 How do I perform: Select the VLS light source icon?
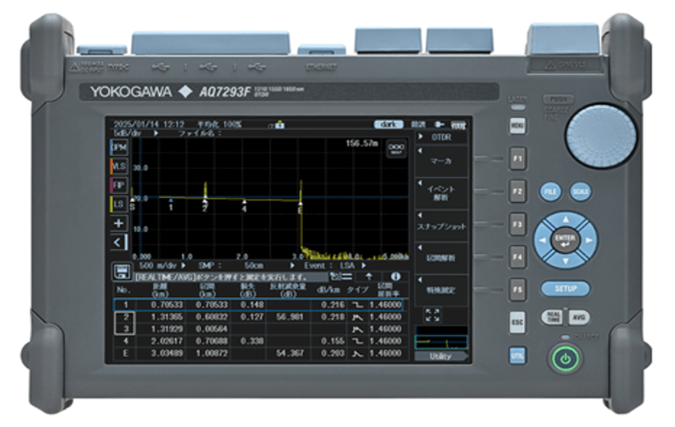[x=116, y=165]
